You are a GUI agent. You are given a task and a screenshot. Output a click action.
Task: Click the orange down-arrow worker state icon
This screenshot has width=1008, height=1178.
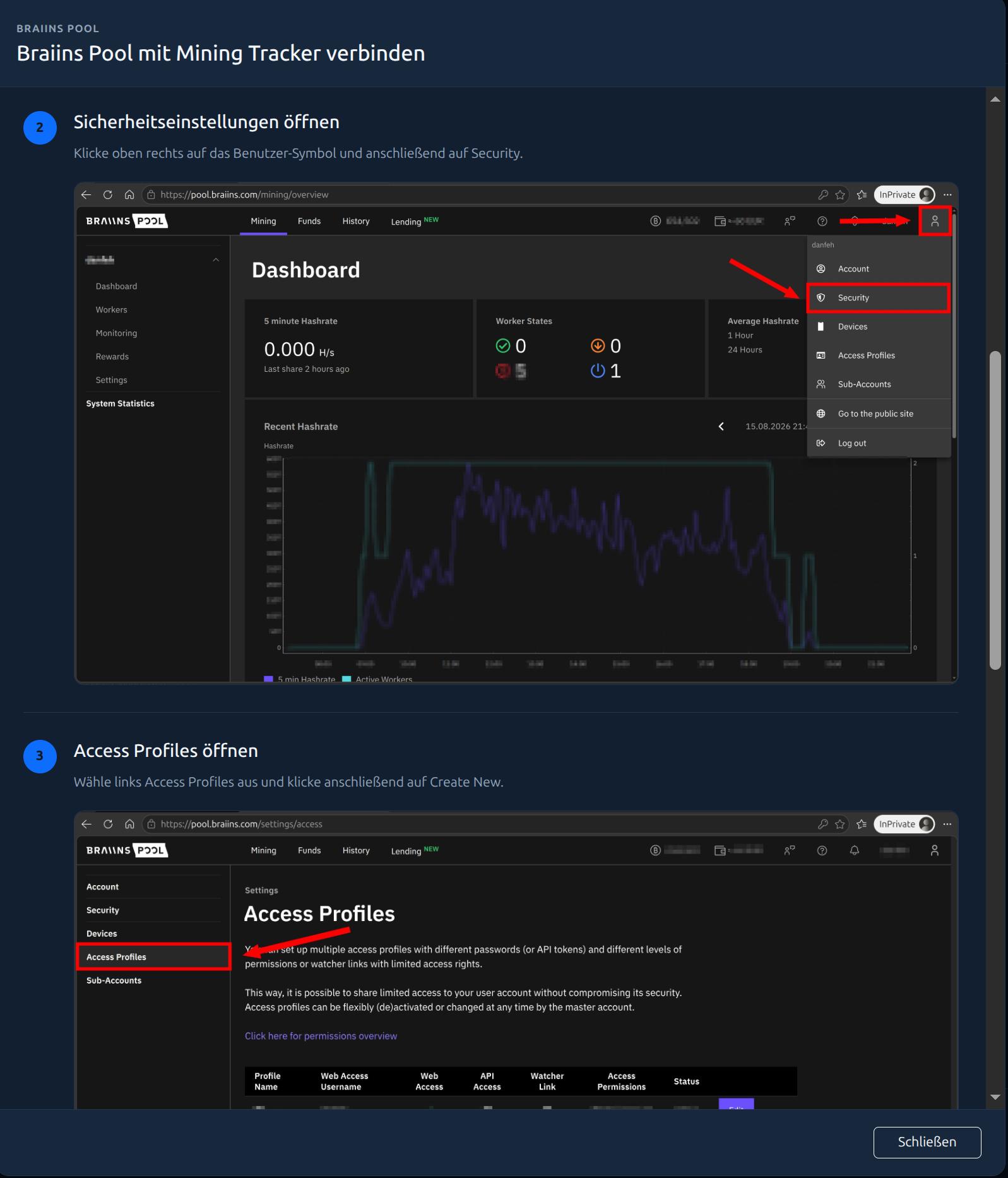597,346
